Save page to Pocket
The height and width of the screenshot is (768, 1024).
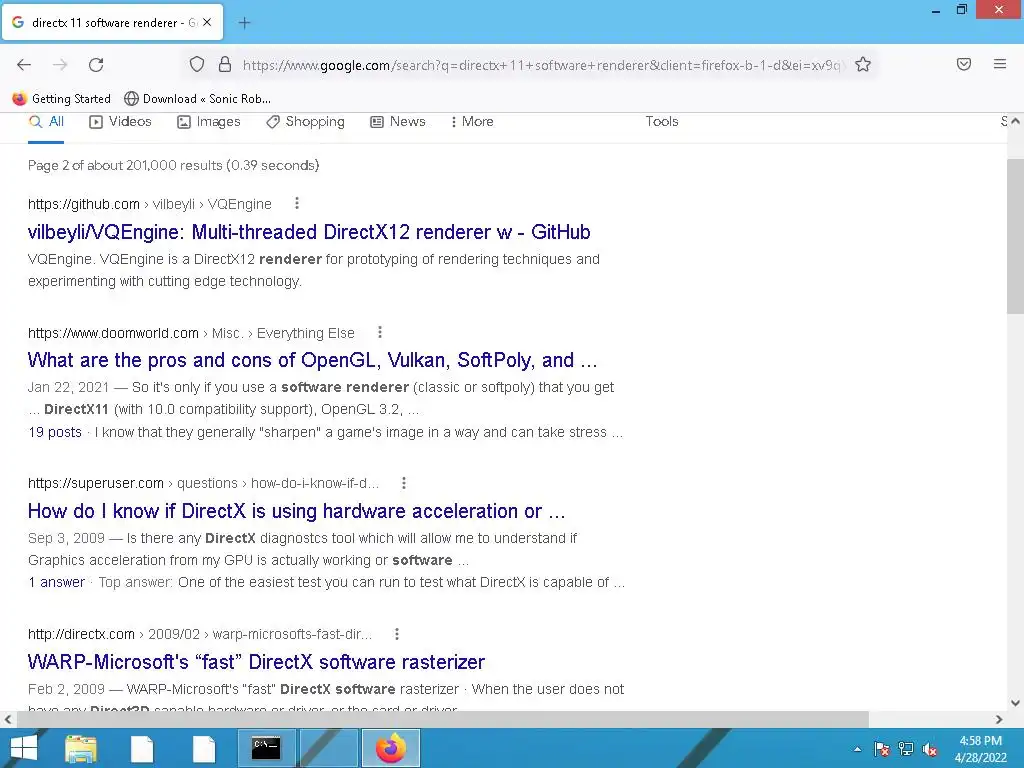pyautogui.click(x=963, y=64)
